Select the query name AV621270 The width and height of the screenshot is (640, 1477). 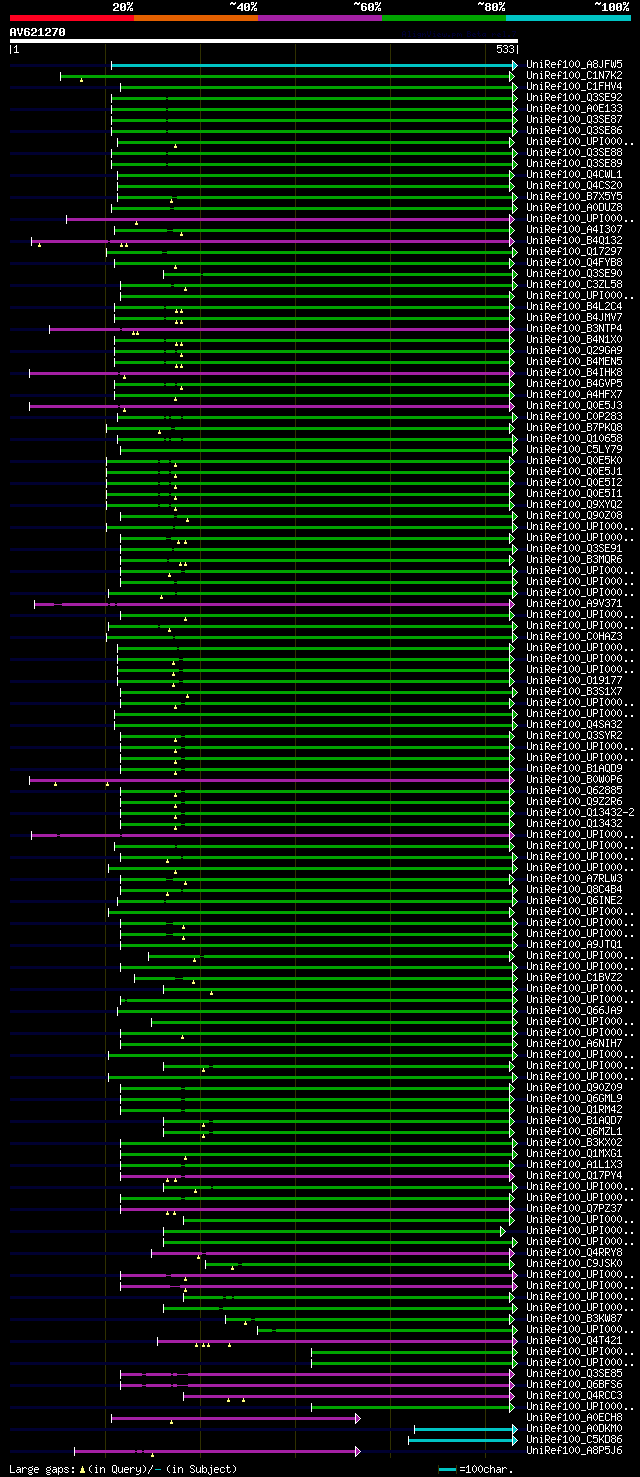[x=38, y=32]
